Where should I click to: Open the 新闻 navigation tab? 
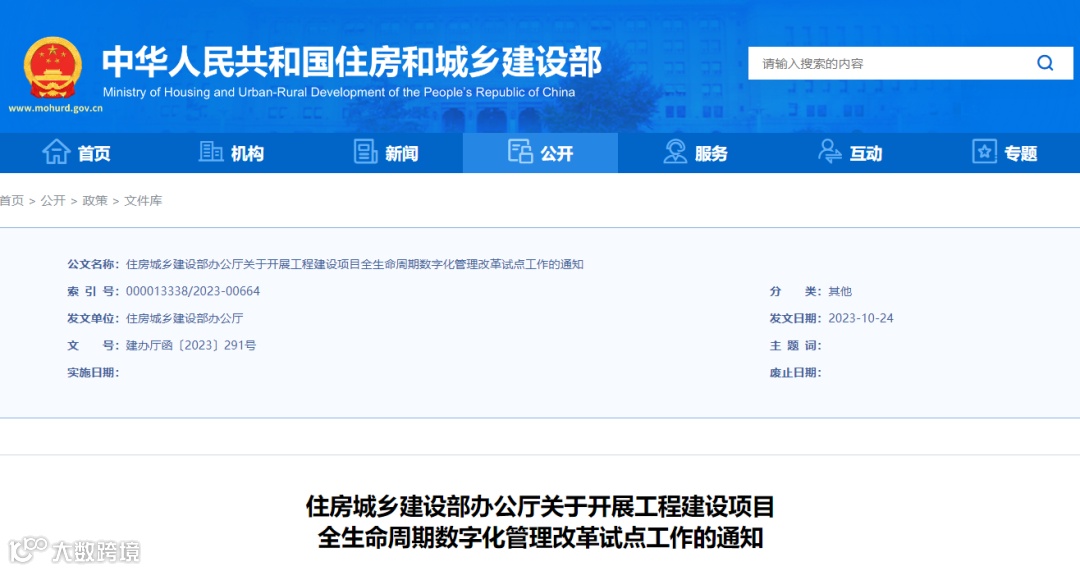[x=386, y=153]
